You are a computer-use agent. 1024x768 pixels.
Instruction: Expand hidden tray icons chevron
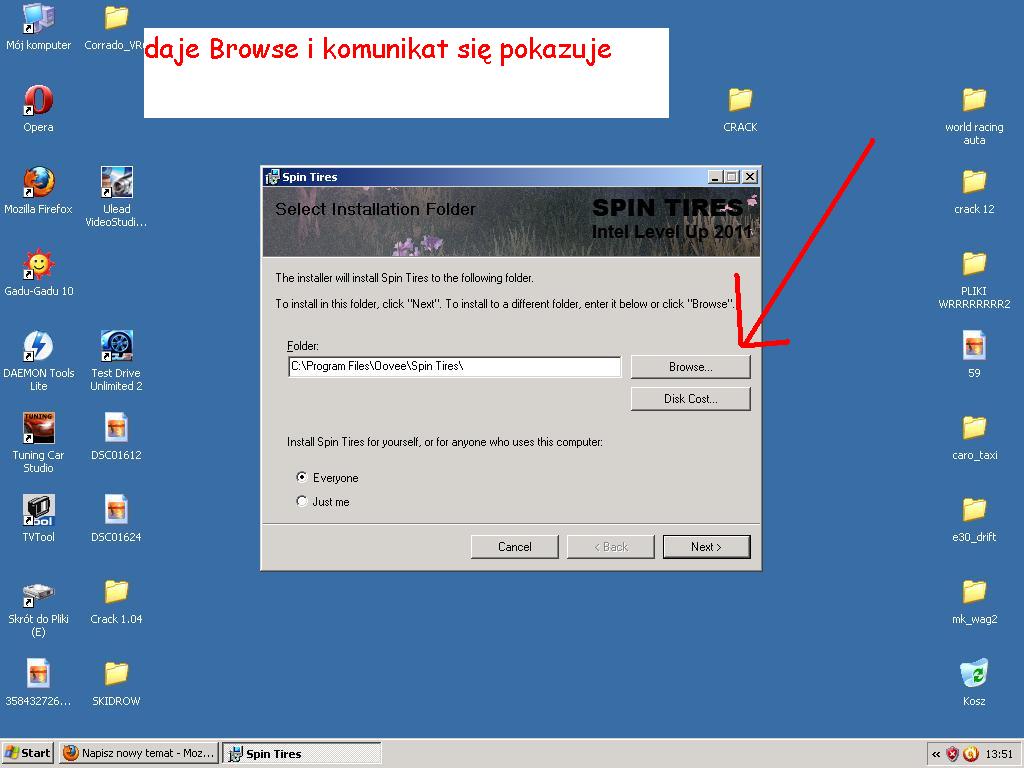(x=936, y=754)
